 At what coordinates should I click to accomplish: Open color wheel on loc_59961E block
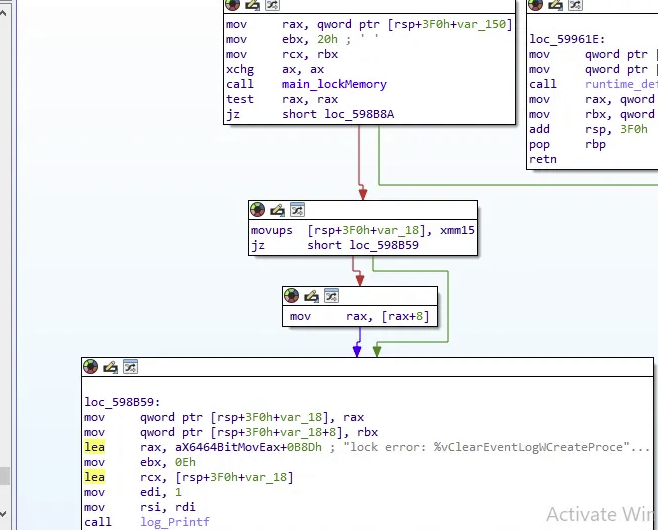click(536, 5)
